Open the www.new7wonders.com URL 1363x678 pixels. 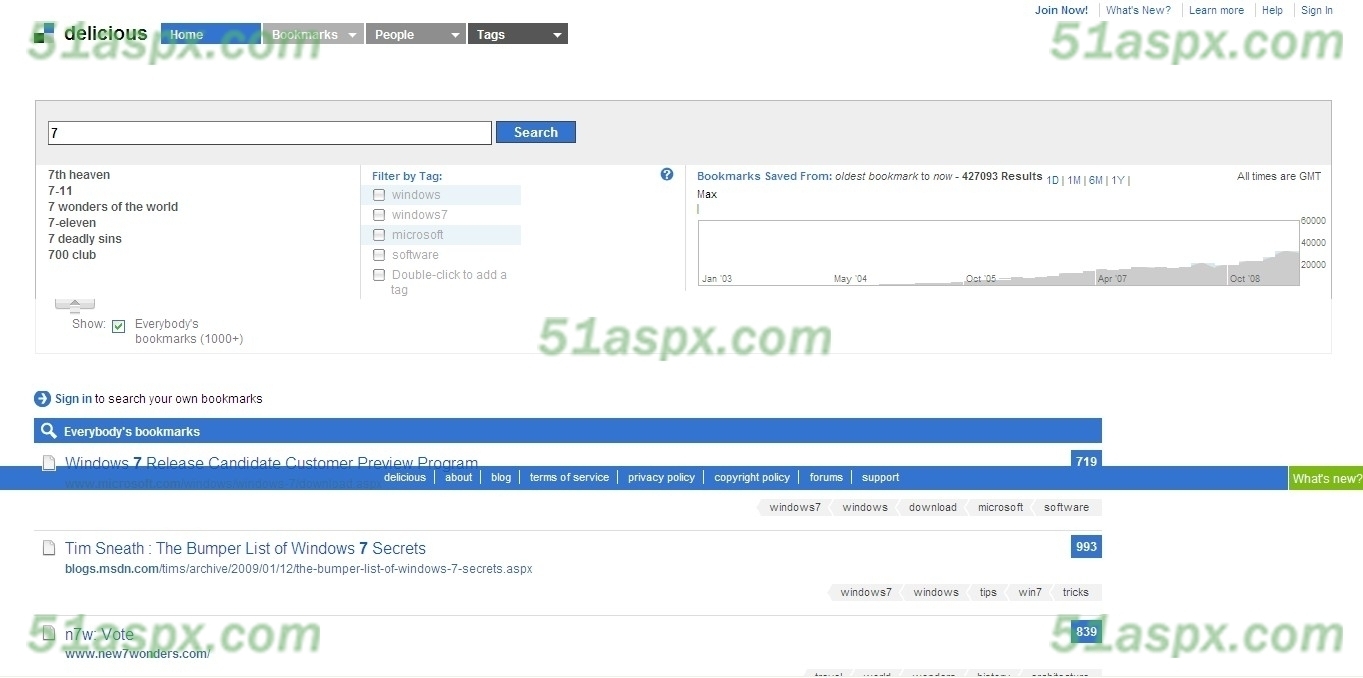[x=137, y=654]
